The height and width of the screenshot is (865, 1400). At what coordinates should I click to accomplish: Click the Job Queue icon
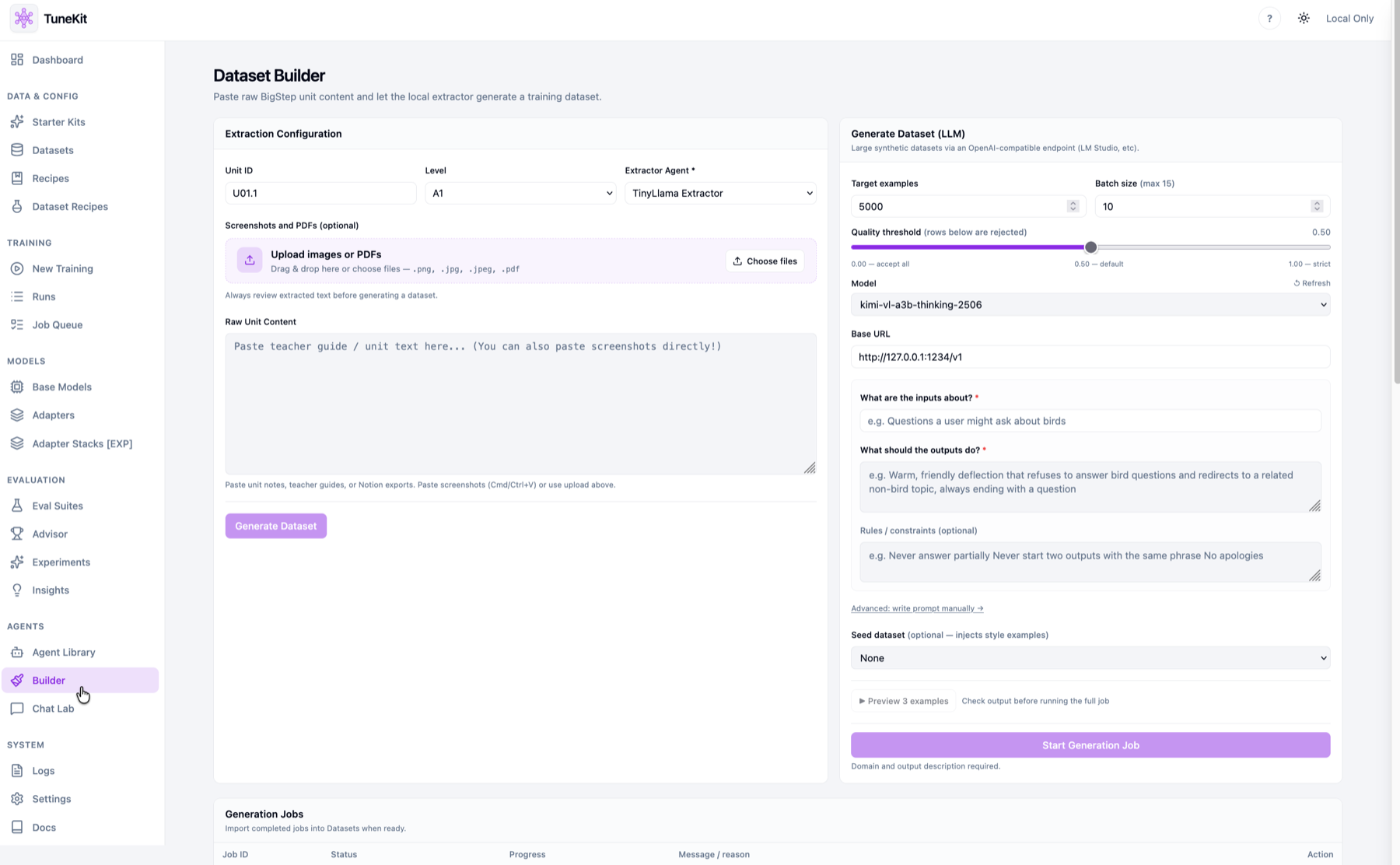point(17,324)
